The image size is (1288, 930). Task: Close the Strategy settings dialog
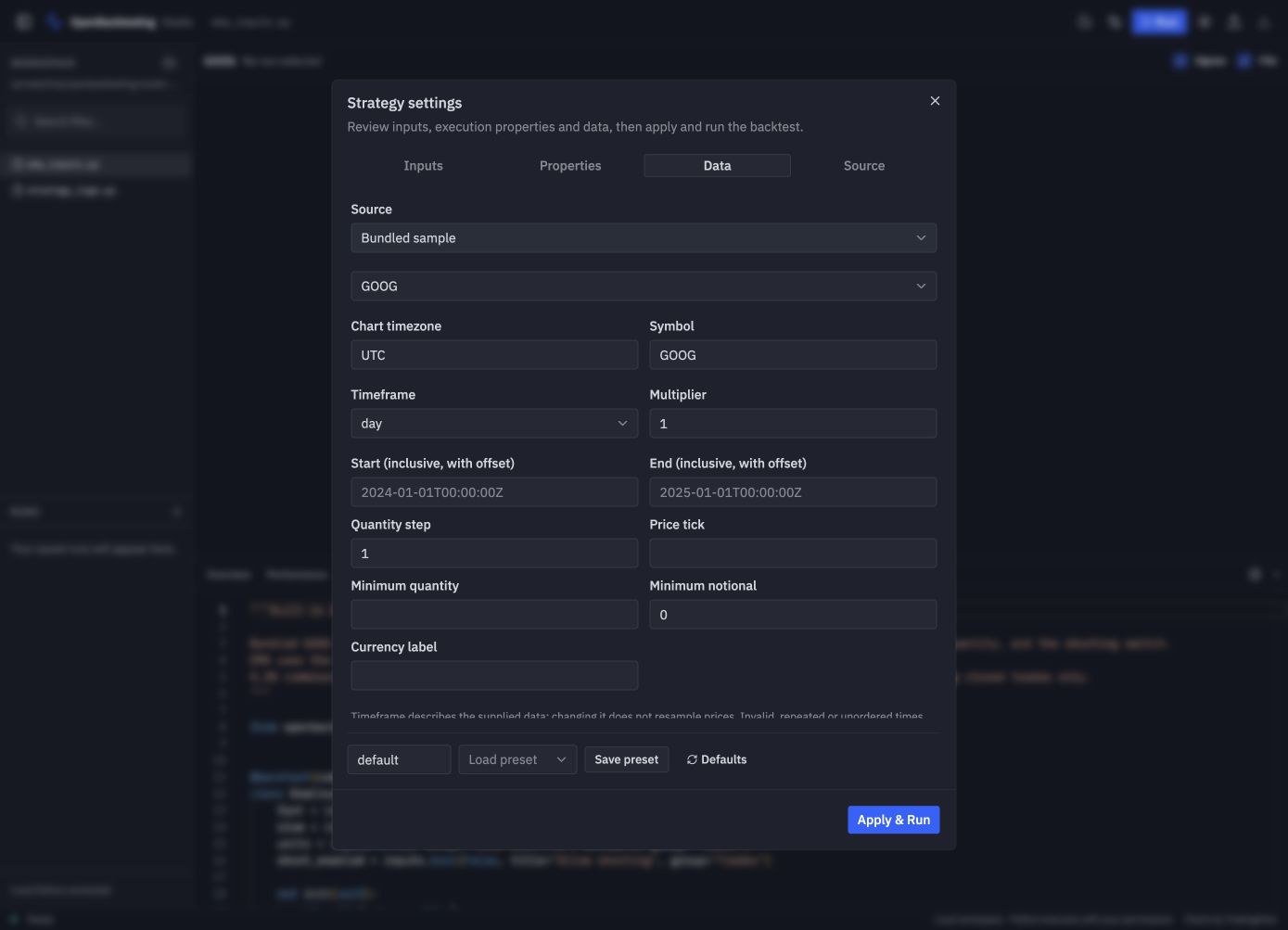click(935, 101)
